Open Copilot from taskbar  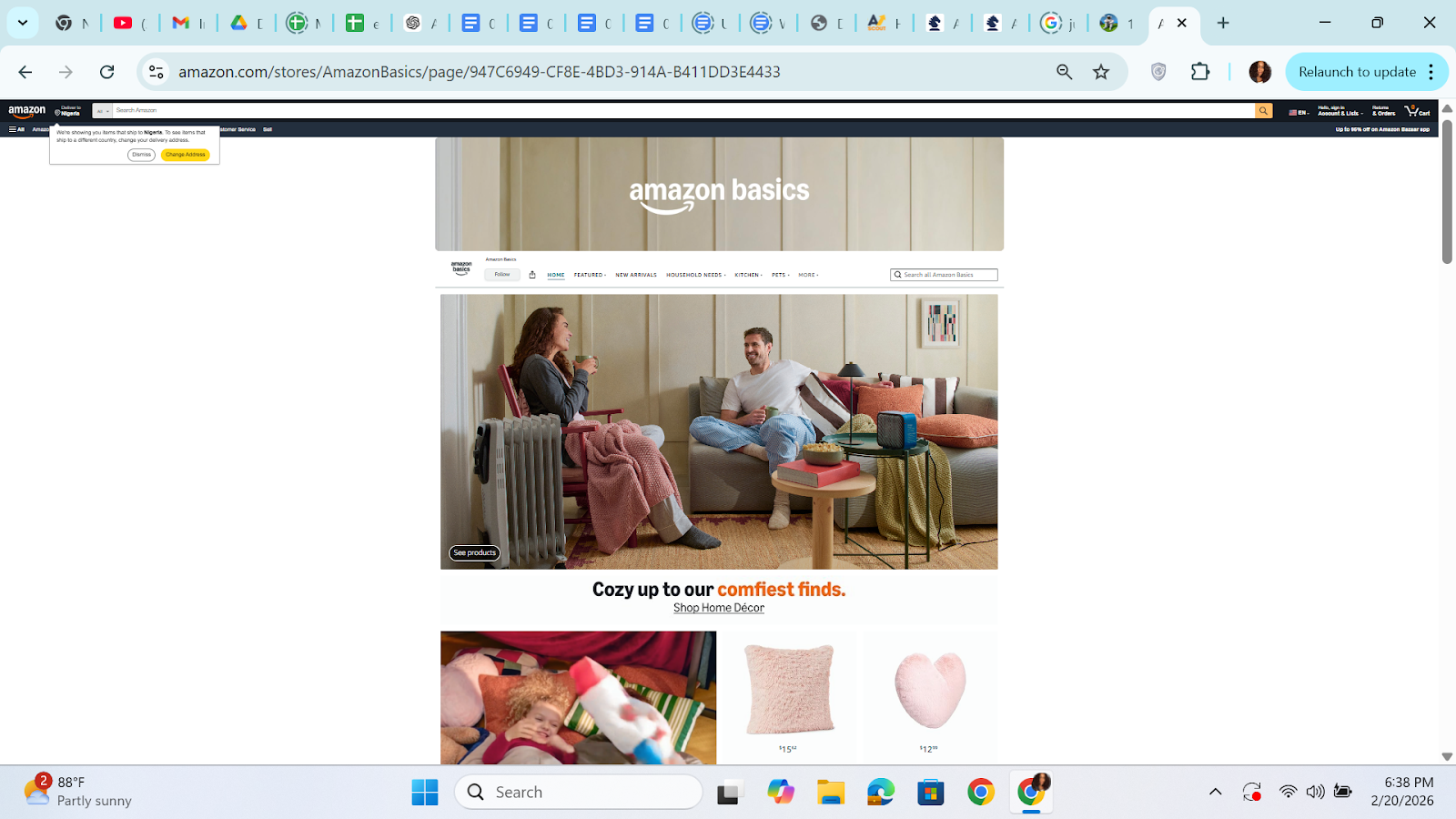pos(780,793)
